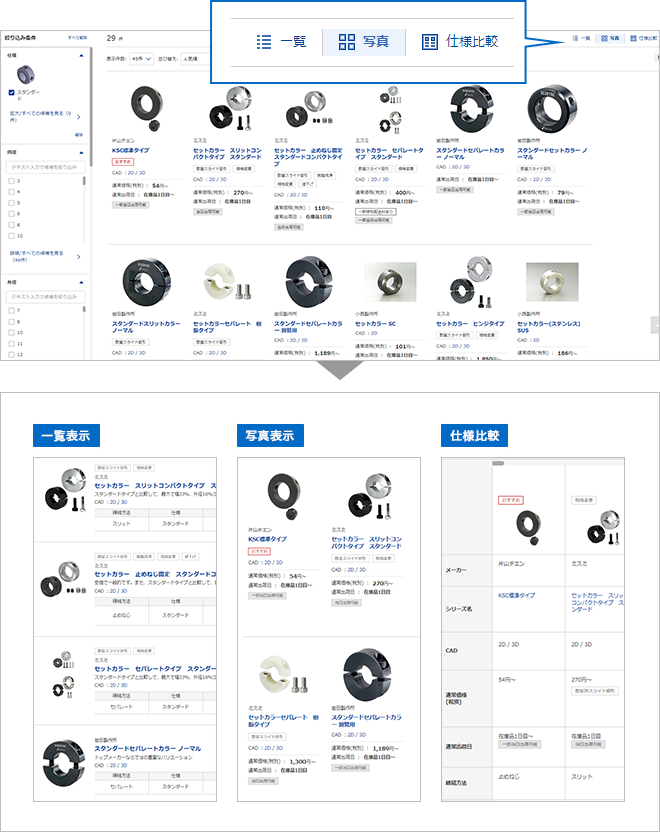Uncheck the スタンダード checkbox in the 仕様 filter

[11, 92]
